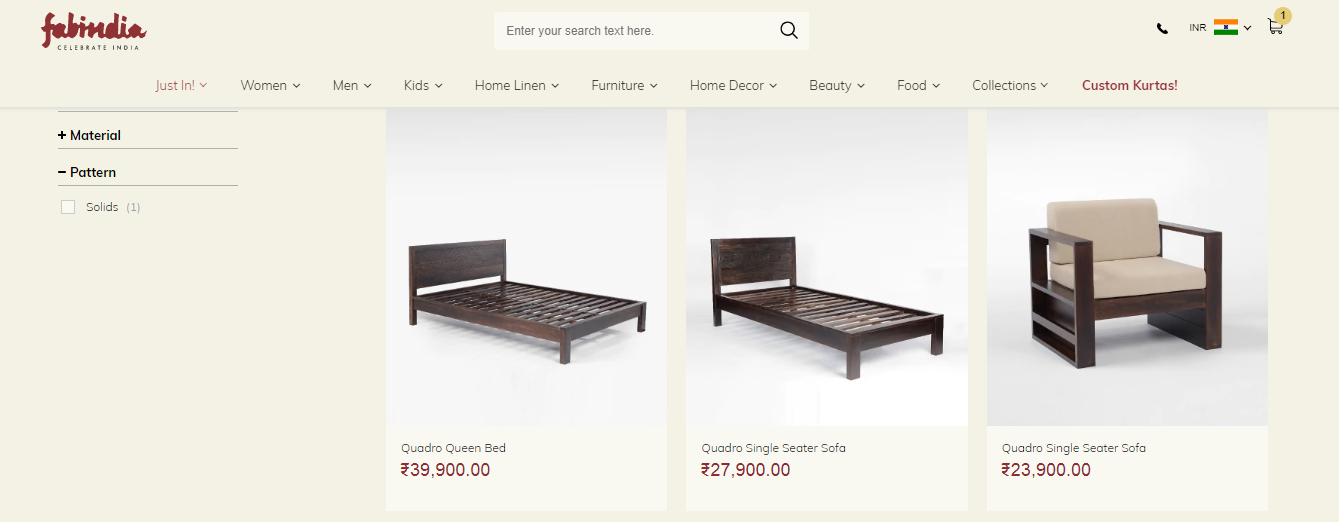Viewport: 1339px width, 522px height.
Task: Collapse the Pattern filter section
Action: 87,172
